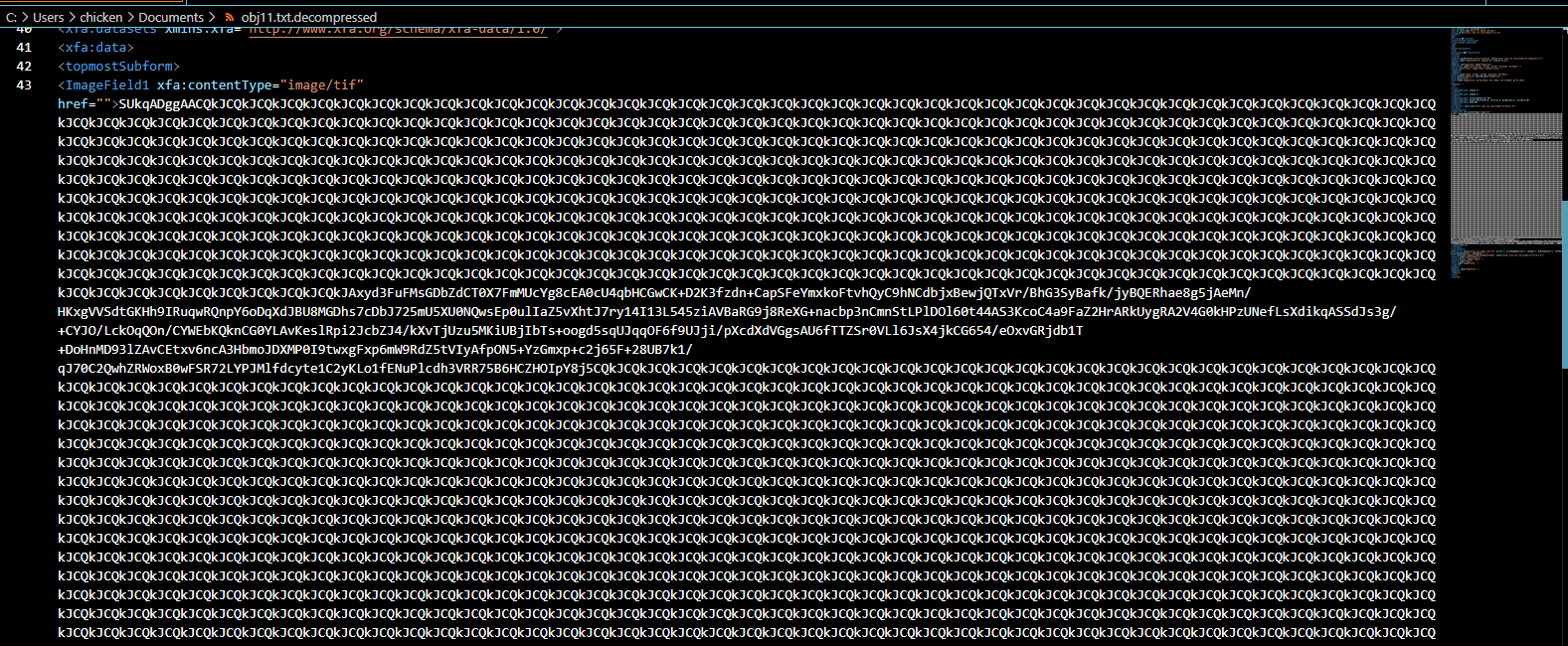
Task: Click the obj11.txt.decompressed file breadcrumb
Action: [x=308, y=17]
